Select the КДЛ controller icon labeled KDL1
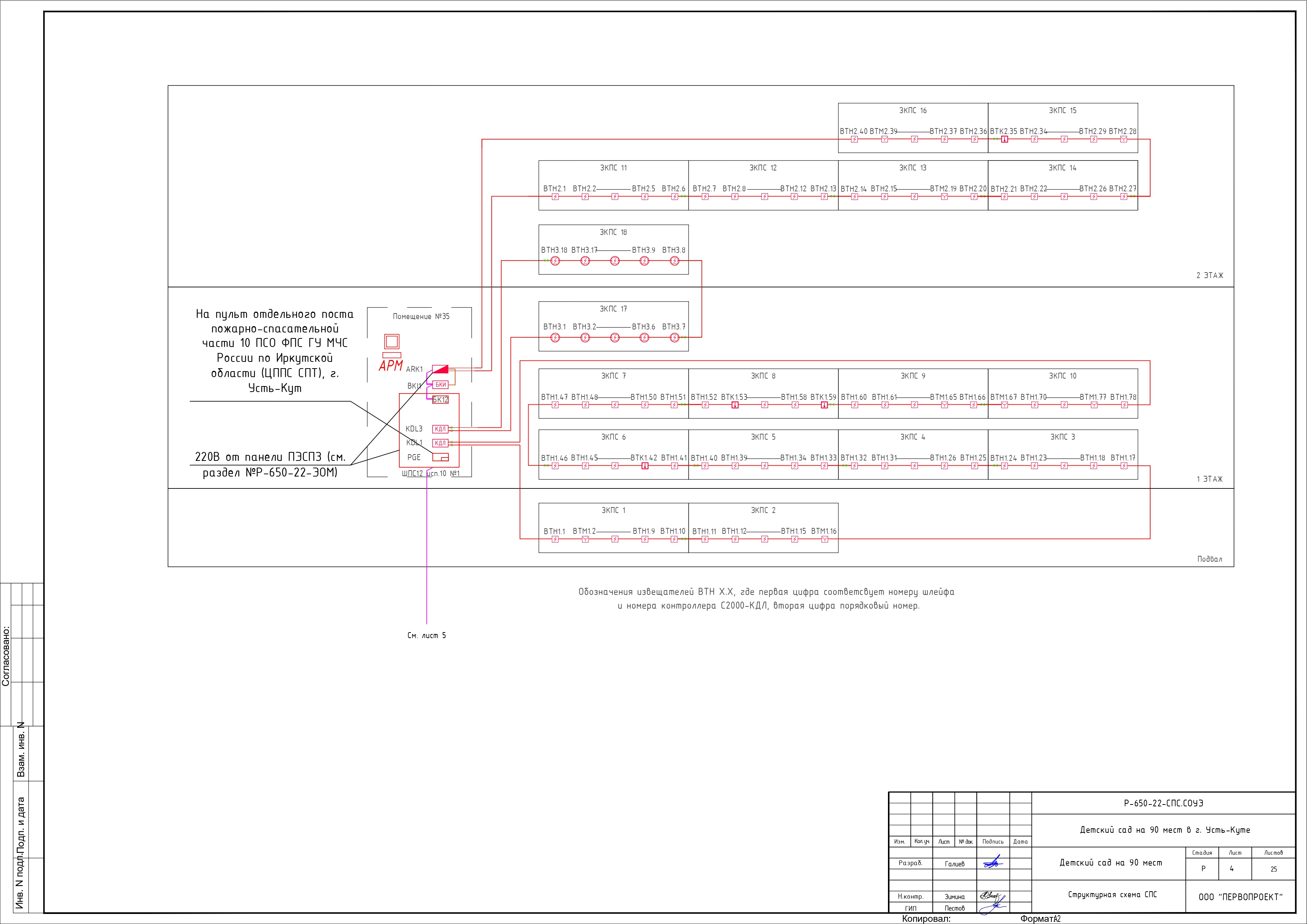1307x924 pixels. 441,443
